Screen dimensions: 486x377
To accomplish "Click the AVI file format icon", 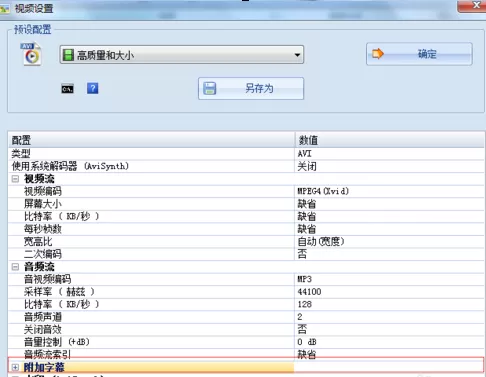I will (x=31, y=54).
